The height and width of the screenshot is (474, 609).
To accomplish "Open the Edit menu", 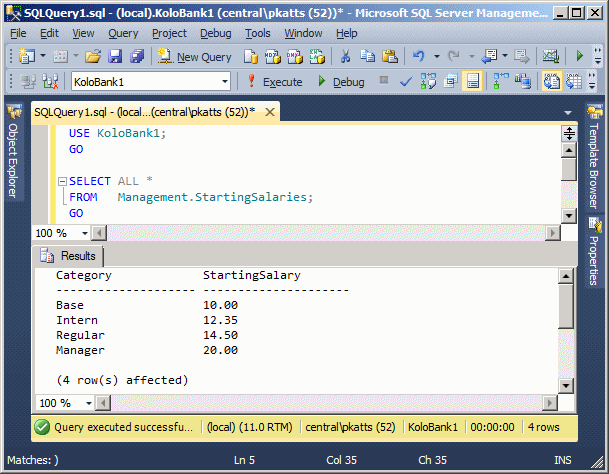I will tap(49, 33).
